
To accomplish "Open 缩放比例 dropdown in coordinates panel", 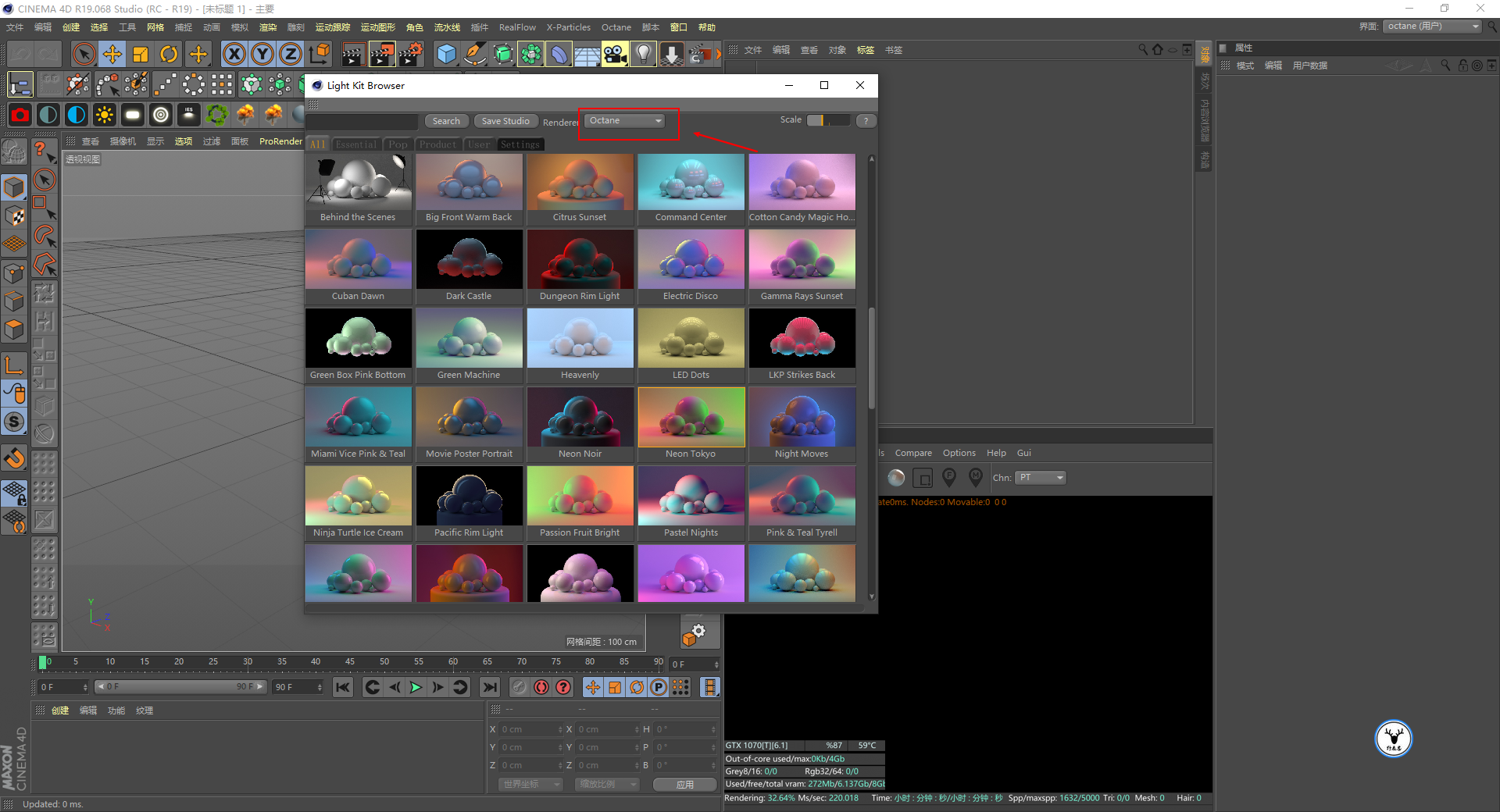I will [606, 784].
